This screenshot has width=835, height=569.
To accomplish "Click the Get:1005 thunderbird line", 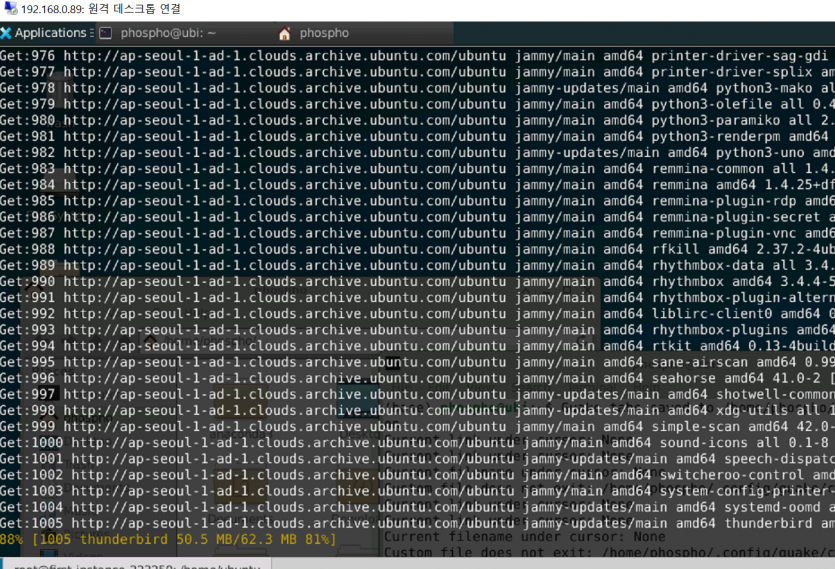I will [x=418, y=523].
